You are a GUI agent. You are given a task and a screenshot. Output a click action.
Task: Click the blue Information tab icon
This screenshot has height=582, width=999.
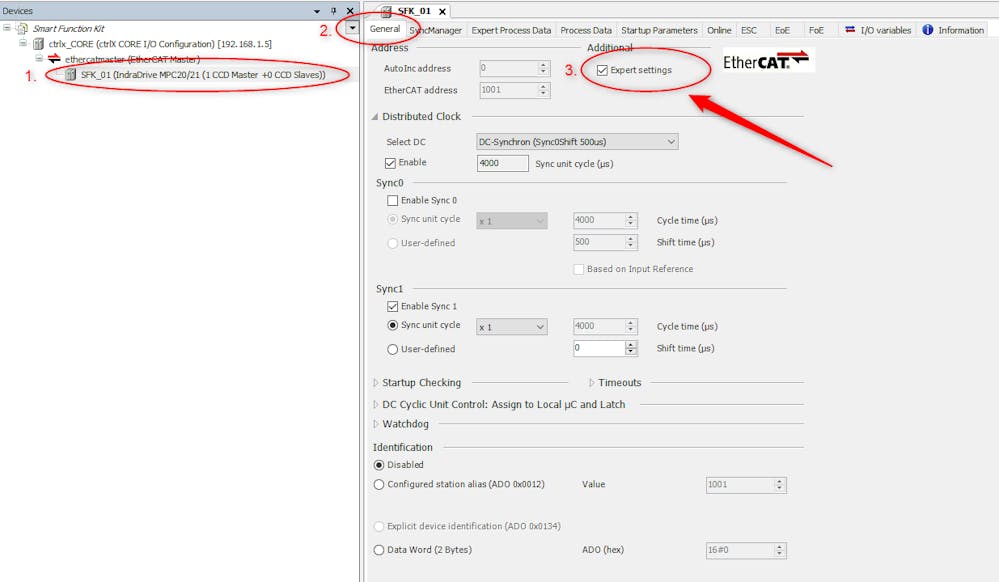coord(928,30)
